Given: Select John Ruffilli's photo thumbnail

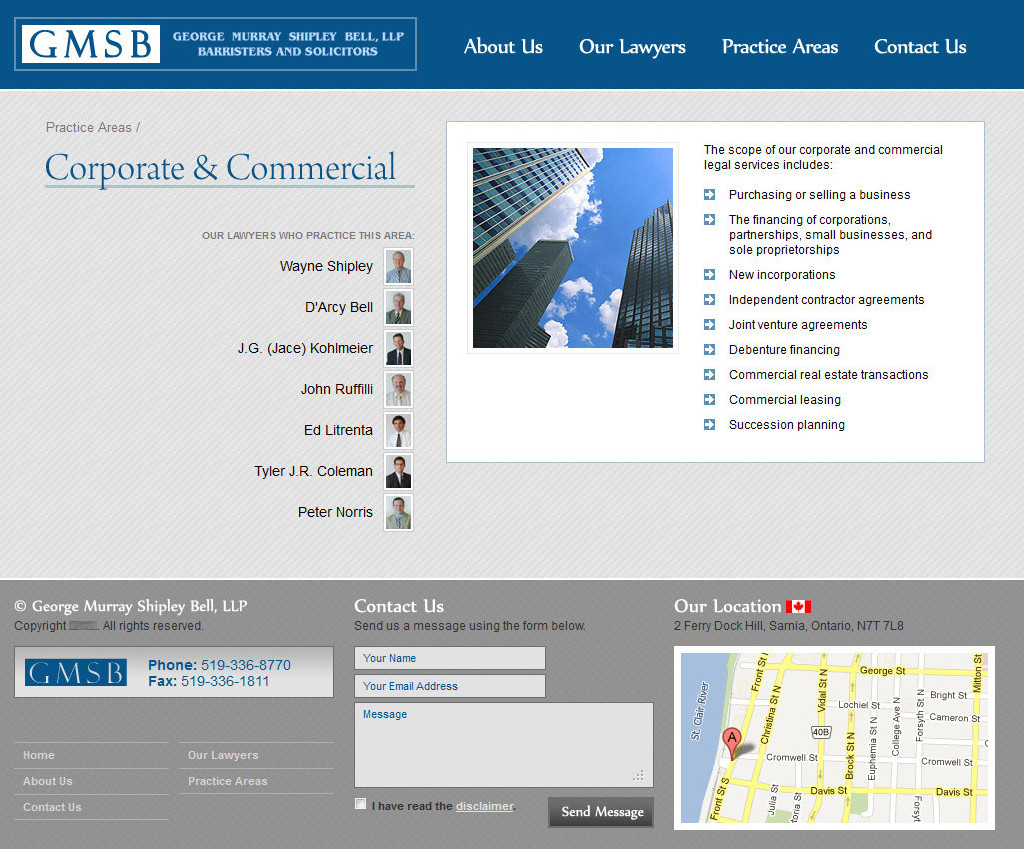Looking at the screenshot, I should 399,390.
